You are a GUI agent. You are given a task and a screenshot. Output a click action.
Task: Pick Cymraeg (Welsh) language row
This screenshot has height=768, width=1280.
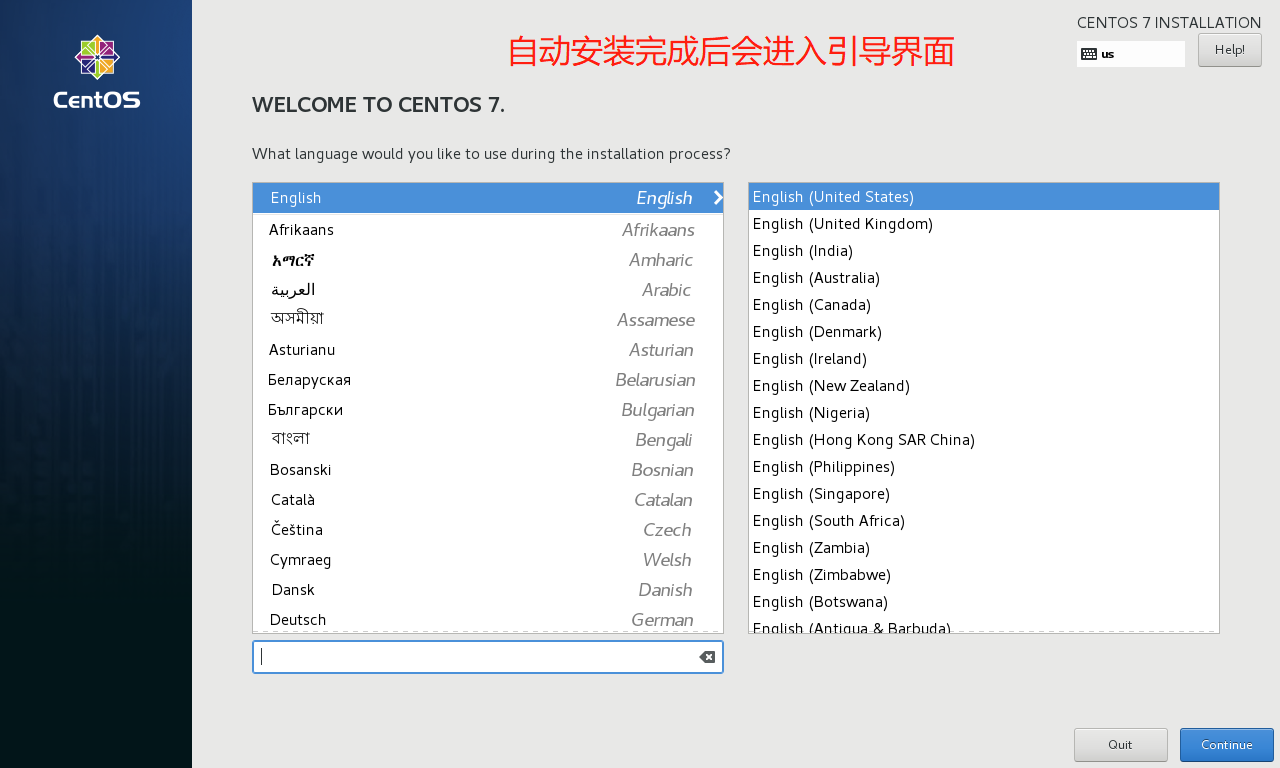click(x=488, y=560)
